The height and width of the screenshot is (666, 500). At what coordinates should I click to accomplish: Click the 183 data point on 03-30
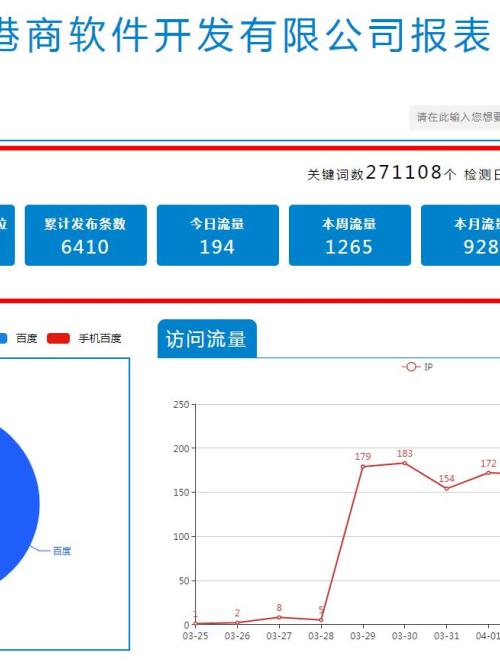point(405,463)
